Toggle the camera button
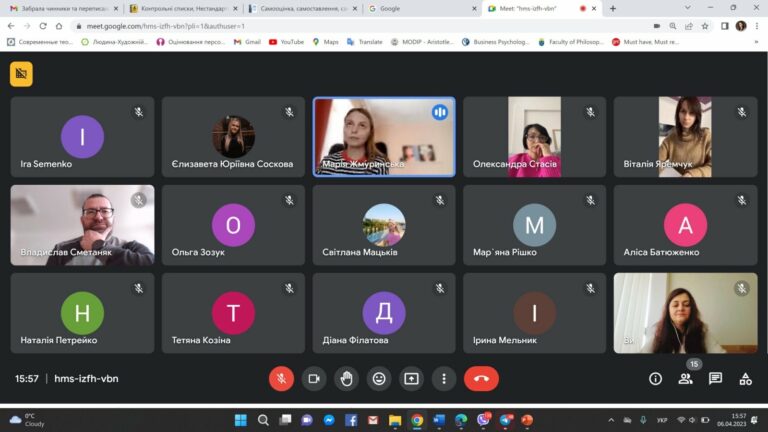The image size is (768, 432). (314, 379)
